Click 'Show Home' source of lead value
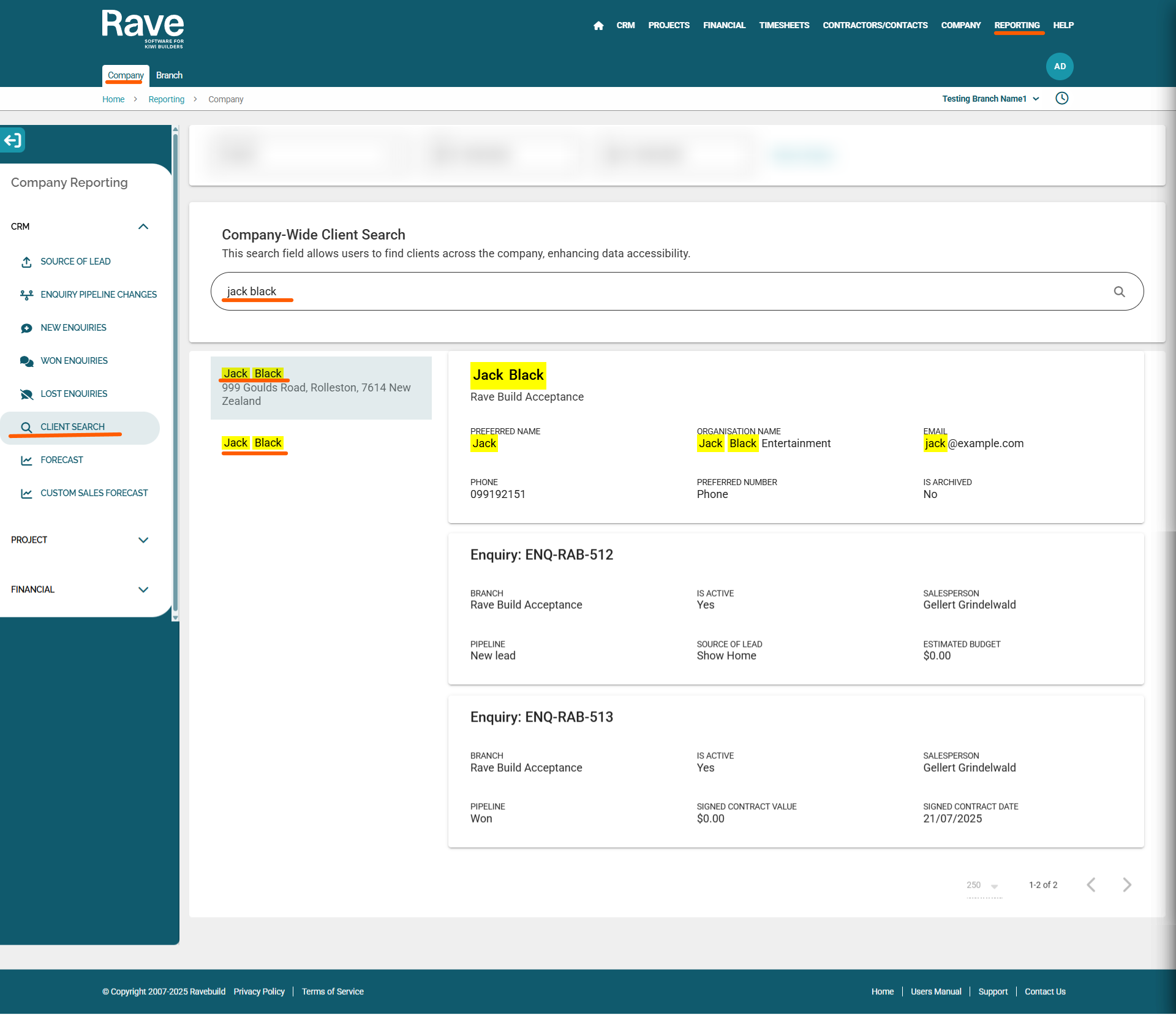The image size is (1176, 1015). pos(726,656)
